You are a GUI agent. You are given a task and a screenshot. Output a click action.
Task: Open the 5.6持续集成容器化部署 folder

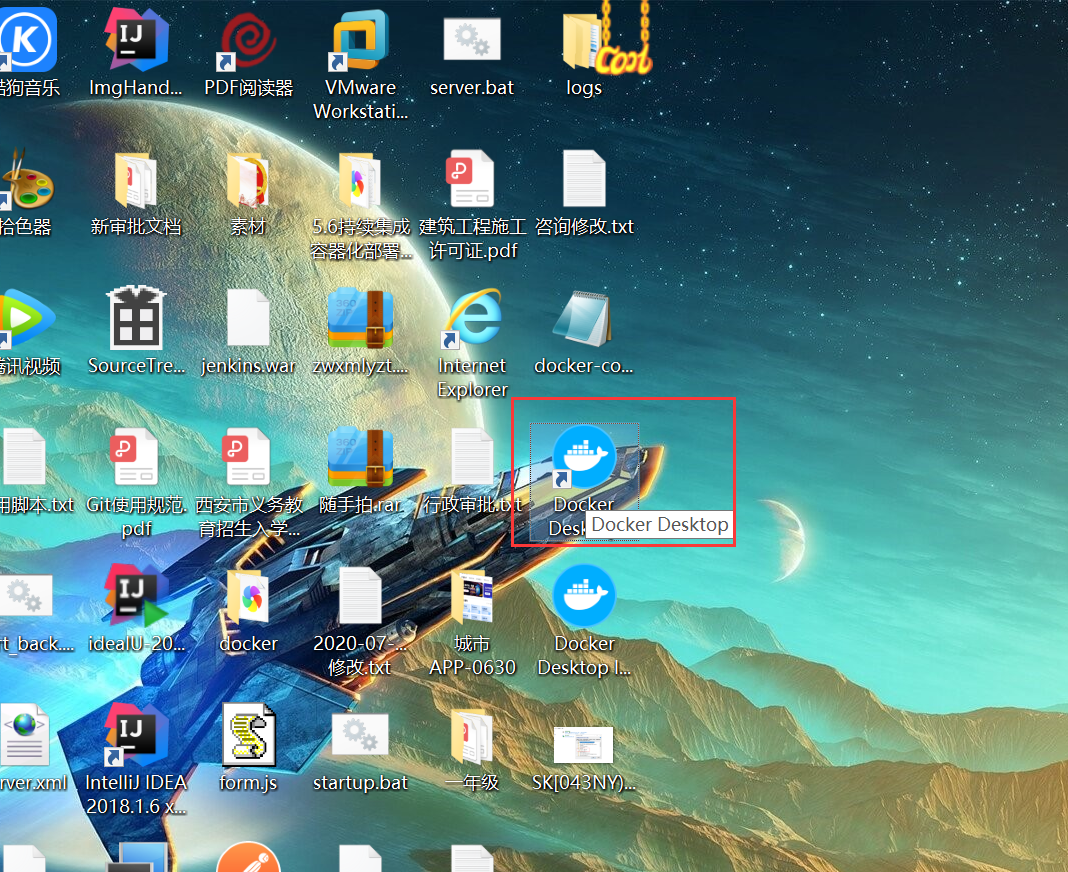point(360,180)
